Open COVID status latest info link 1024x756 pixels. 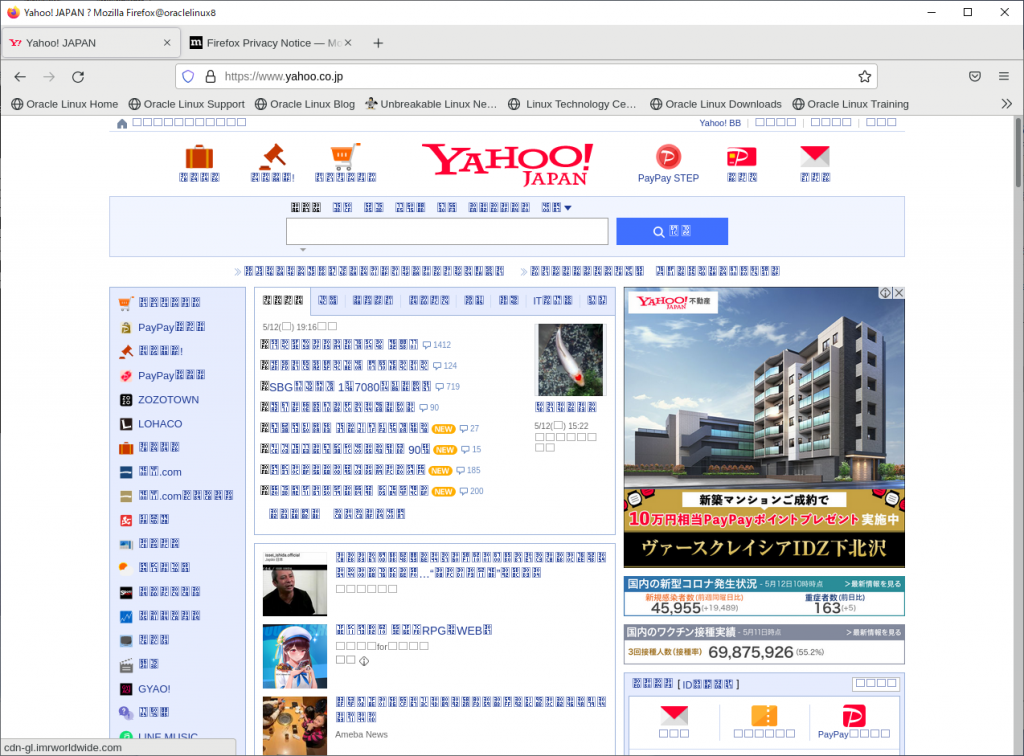[x=873, y=584]
